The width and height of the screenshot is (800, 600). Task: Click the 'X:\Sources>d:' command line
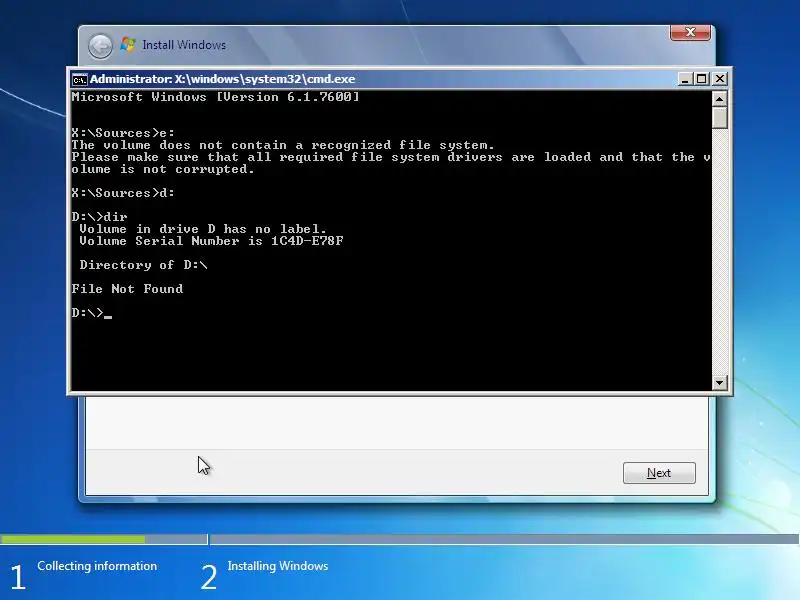tap(123, 193)
